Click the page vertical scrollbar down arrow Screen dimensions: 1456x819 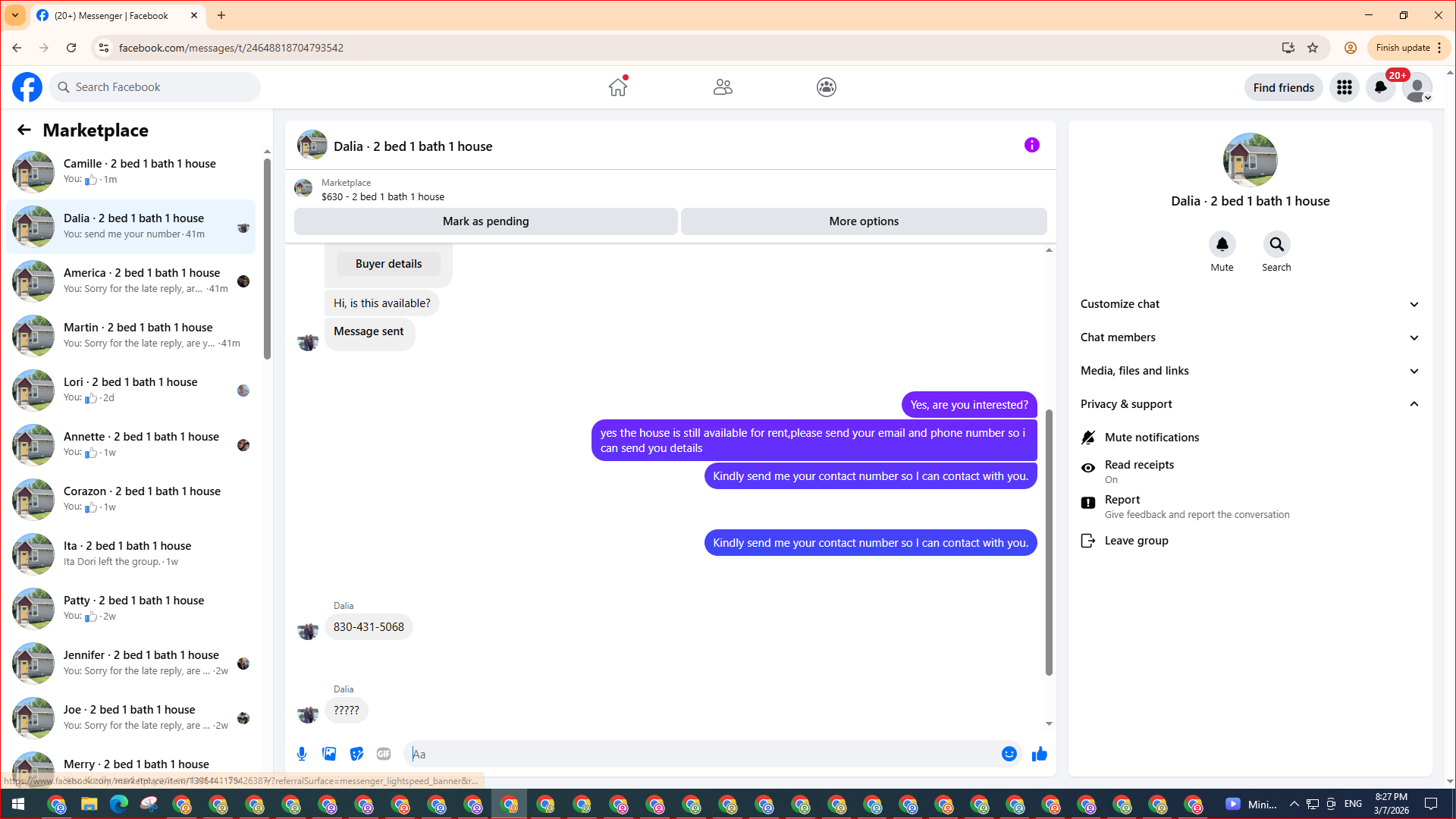(x=1450, y=782)
